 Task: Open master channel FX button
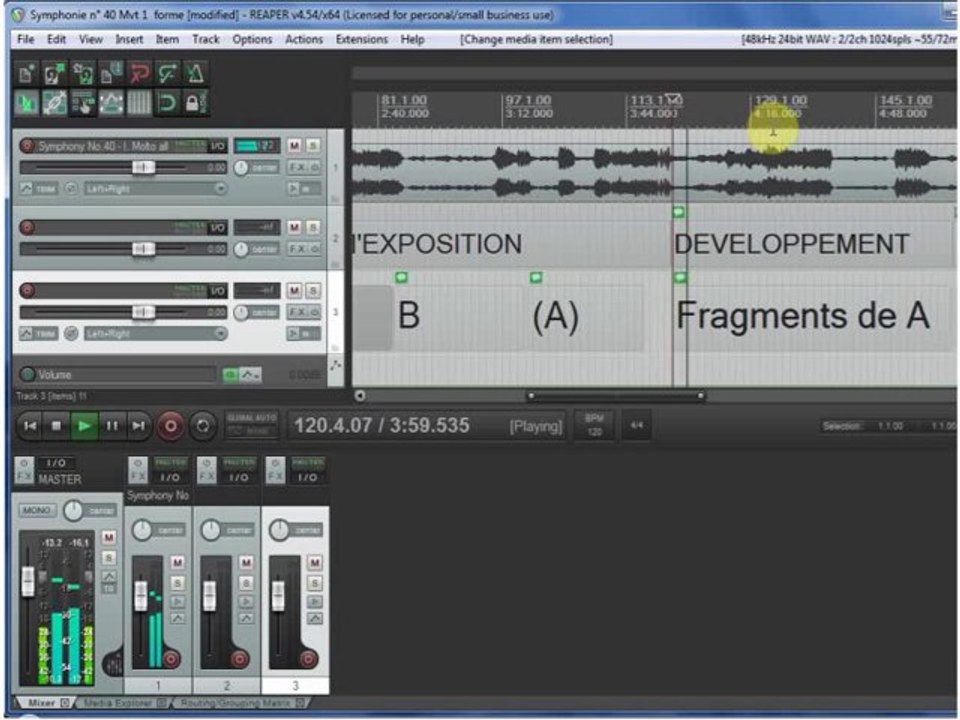[x=24, y=470]
